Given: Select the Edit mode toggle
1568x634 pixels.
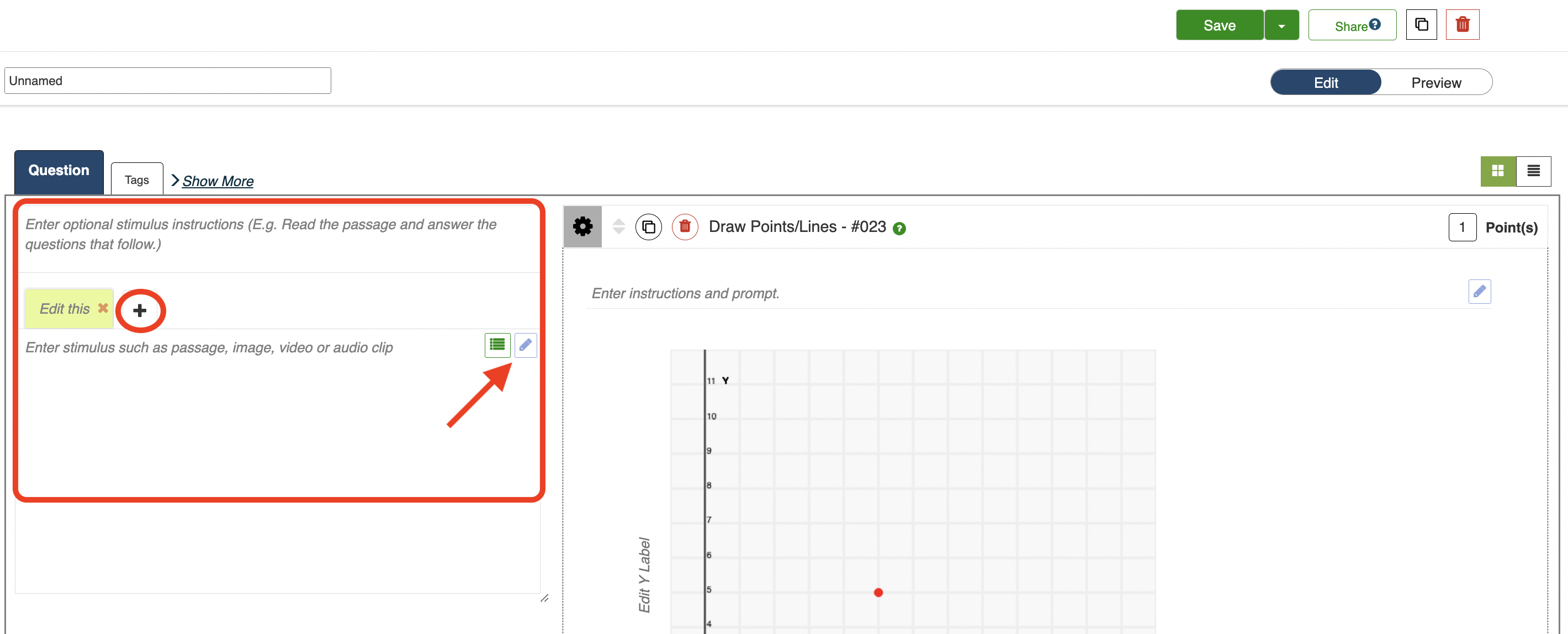Looking at the screenshot, I should 1325,83.
